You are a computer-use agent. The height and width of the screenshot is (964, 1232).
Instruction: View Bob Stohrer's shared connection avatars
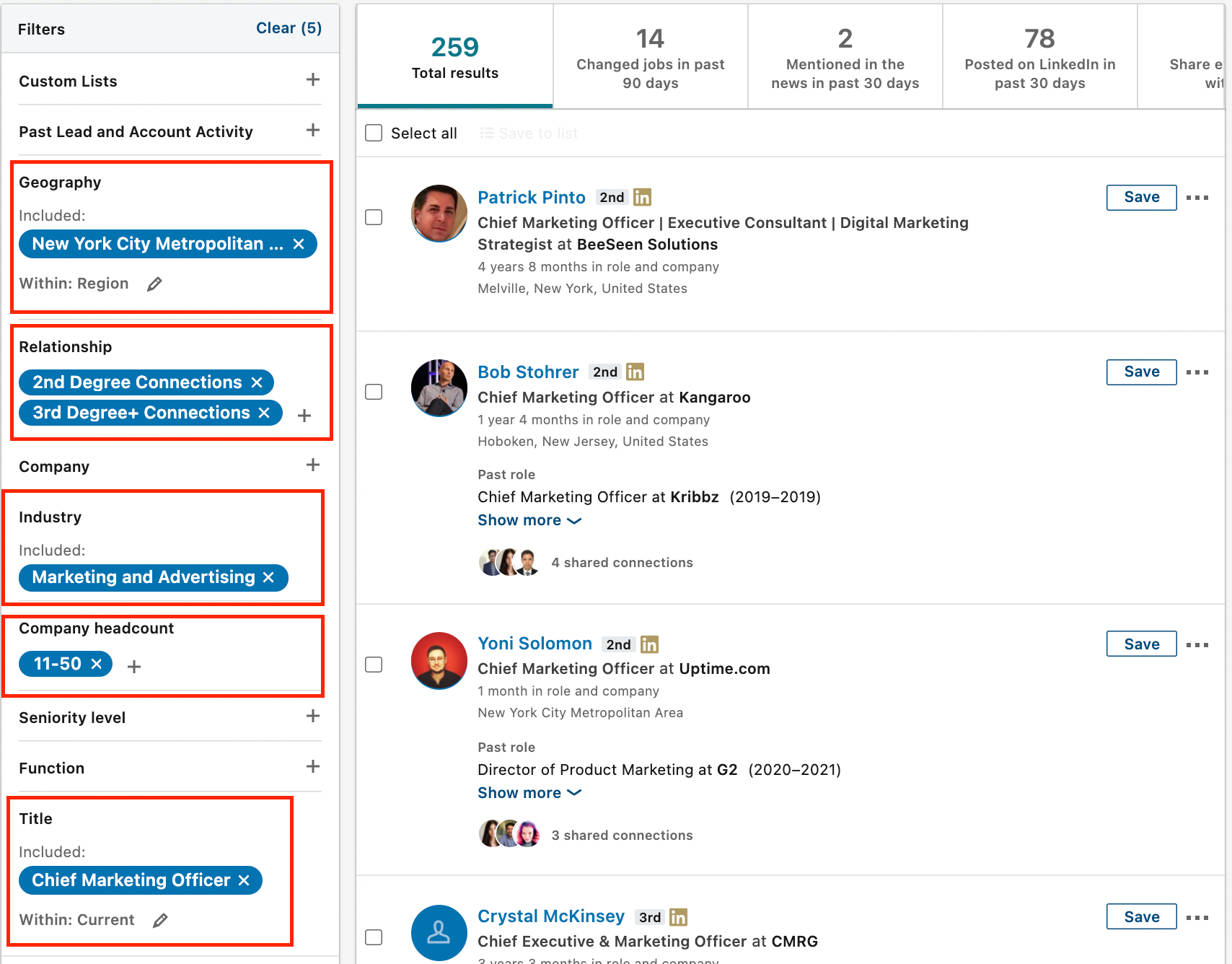click(509, 562)
